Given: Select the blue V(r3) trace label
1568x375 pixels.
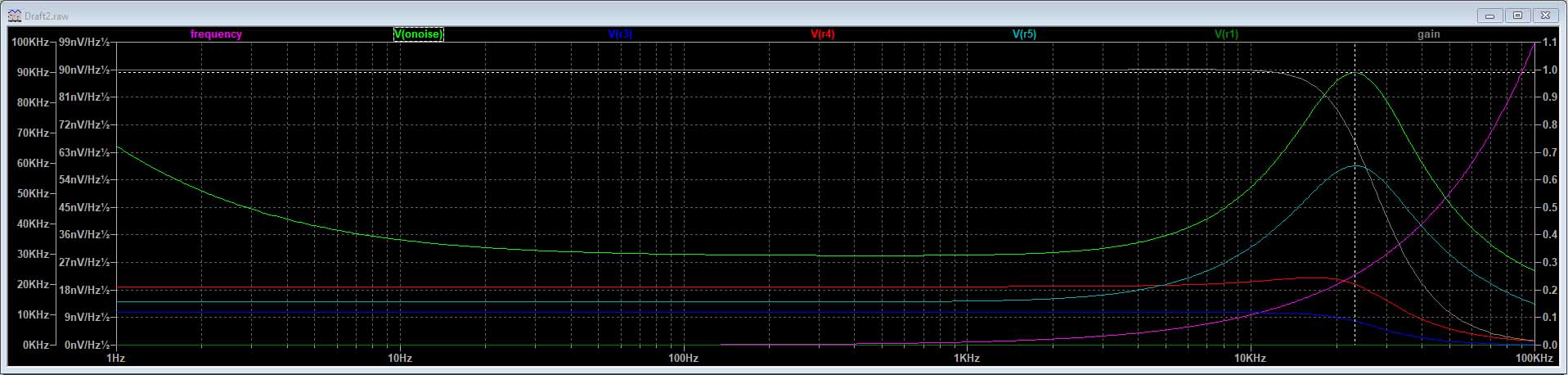Looking at the screenshot, I should coord(620,34).
